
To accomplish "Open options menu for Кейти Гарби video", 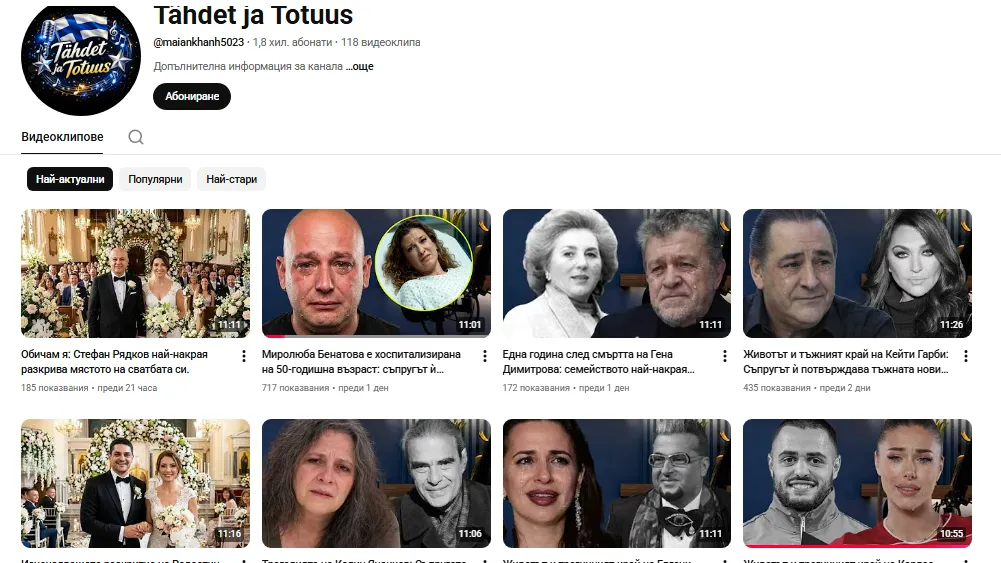I will 966,356.
